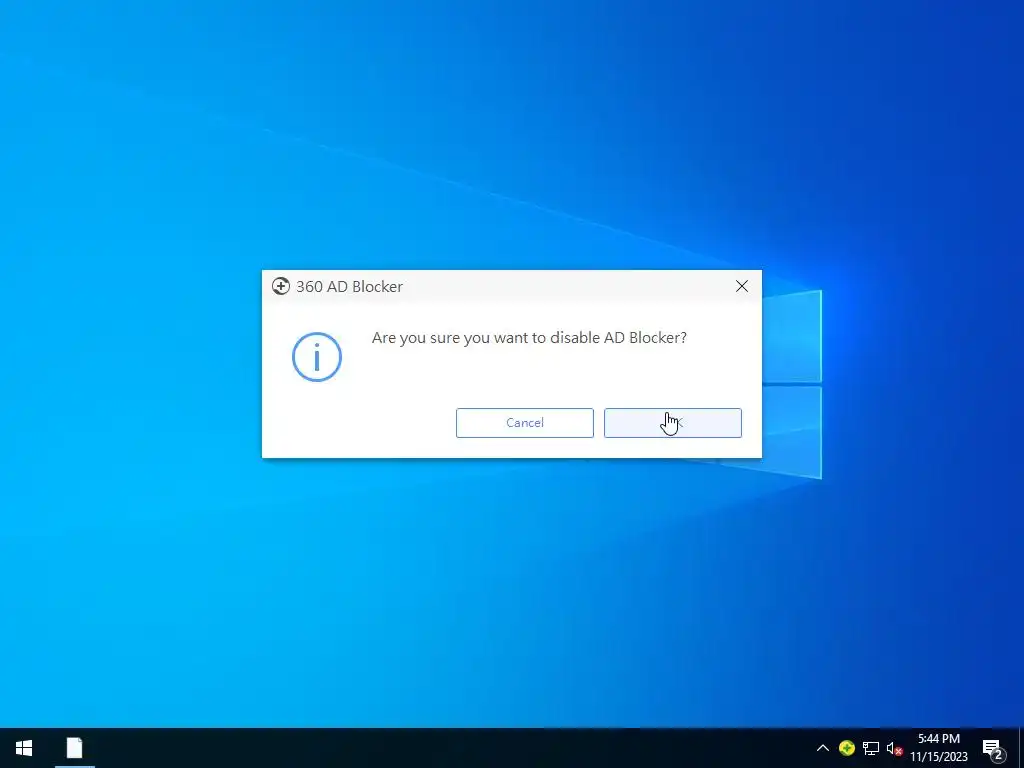Open the notification center icon
The width and height of the screenshot is (1024, 768).
coord(993,749)
